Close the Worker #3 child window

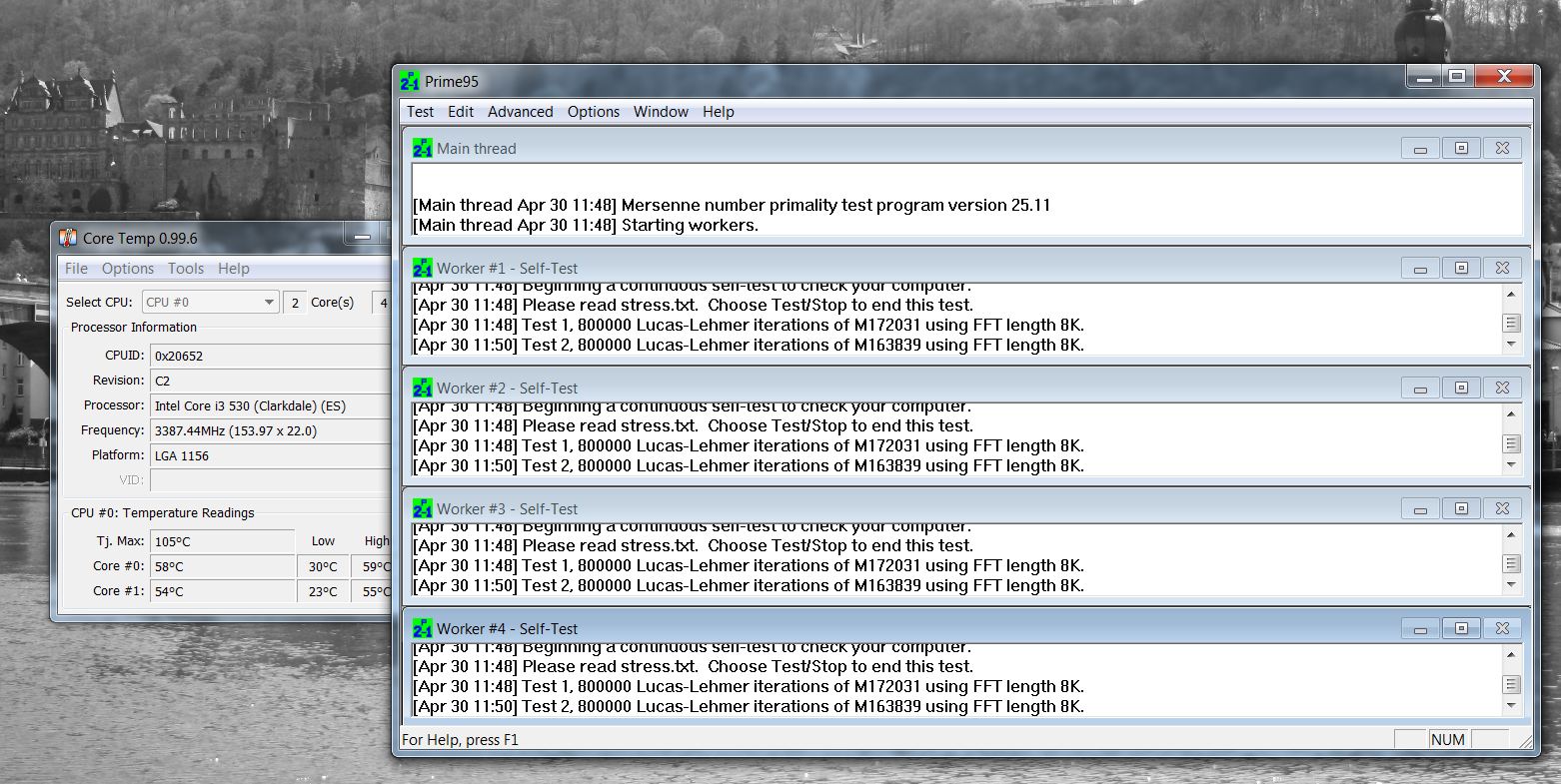pyautogui.click(x=1502, y=508)
